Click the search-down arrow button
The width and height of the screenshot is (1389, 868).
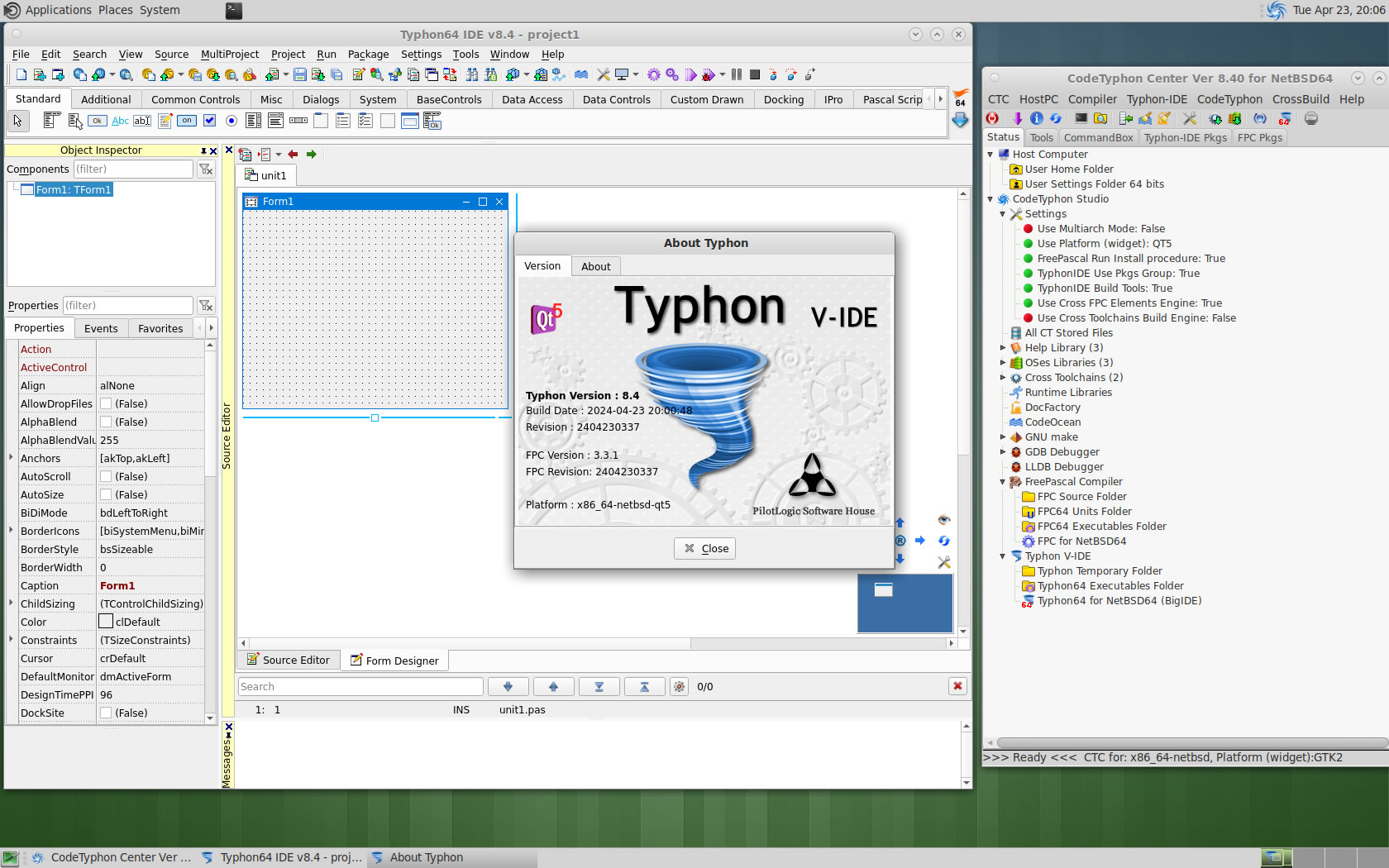[508, 686]
